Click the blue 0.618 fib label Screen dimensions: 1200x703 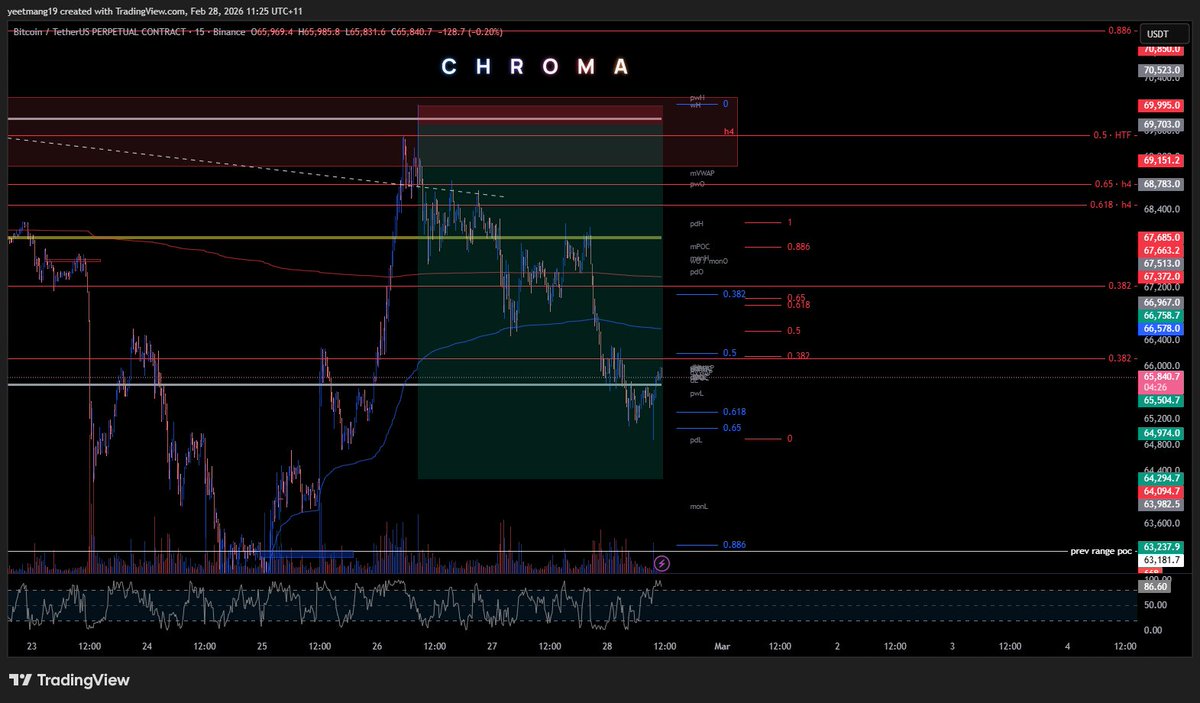click(x=735, y=412)
